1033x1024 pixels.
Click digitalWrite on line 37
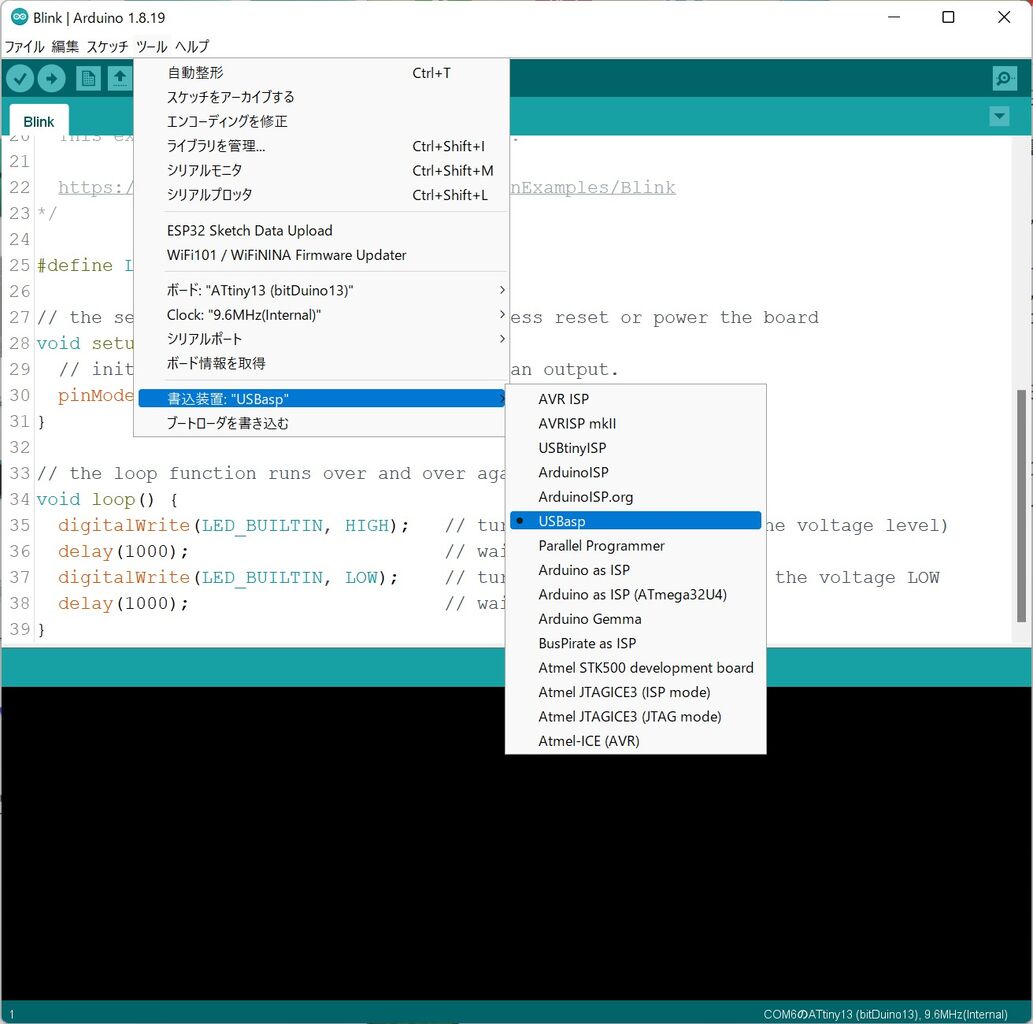tap(124, 578)
